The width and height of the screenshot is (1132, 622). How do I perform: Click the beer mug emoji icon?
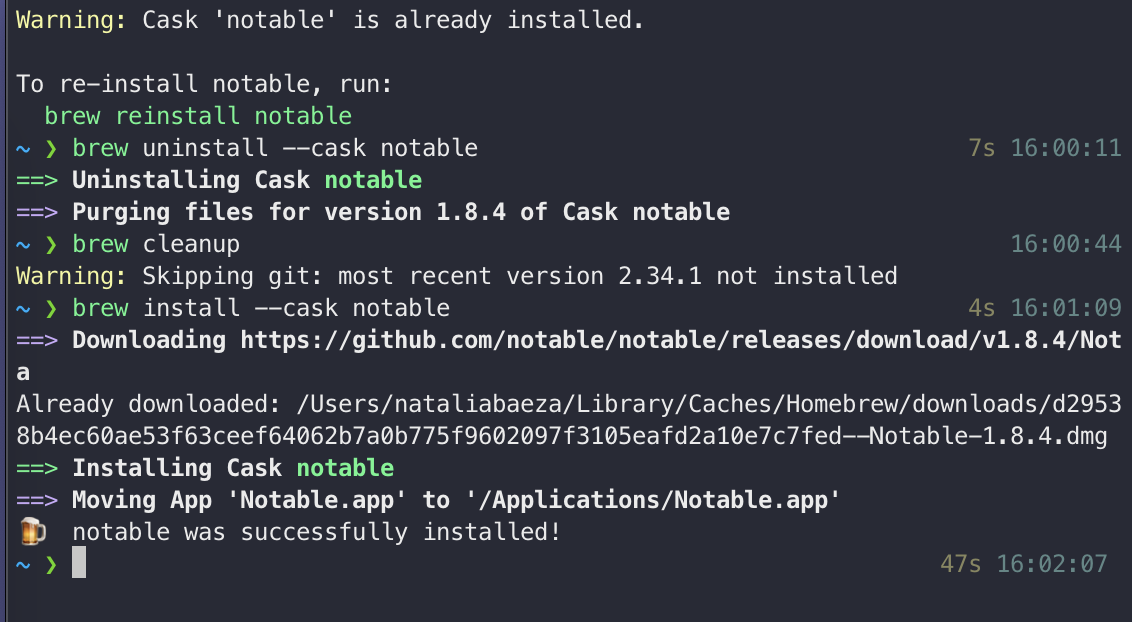pos(32,531)
